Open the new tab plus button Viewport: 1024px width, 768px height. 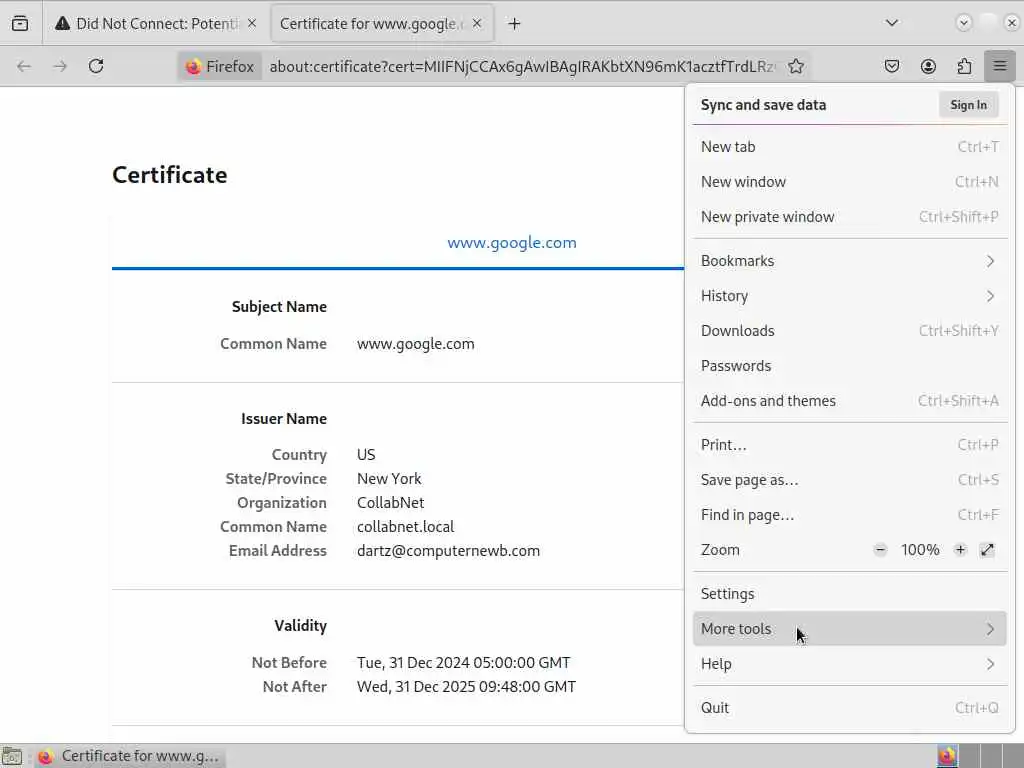[x=515, y=23]
